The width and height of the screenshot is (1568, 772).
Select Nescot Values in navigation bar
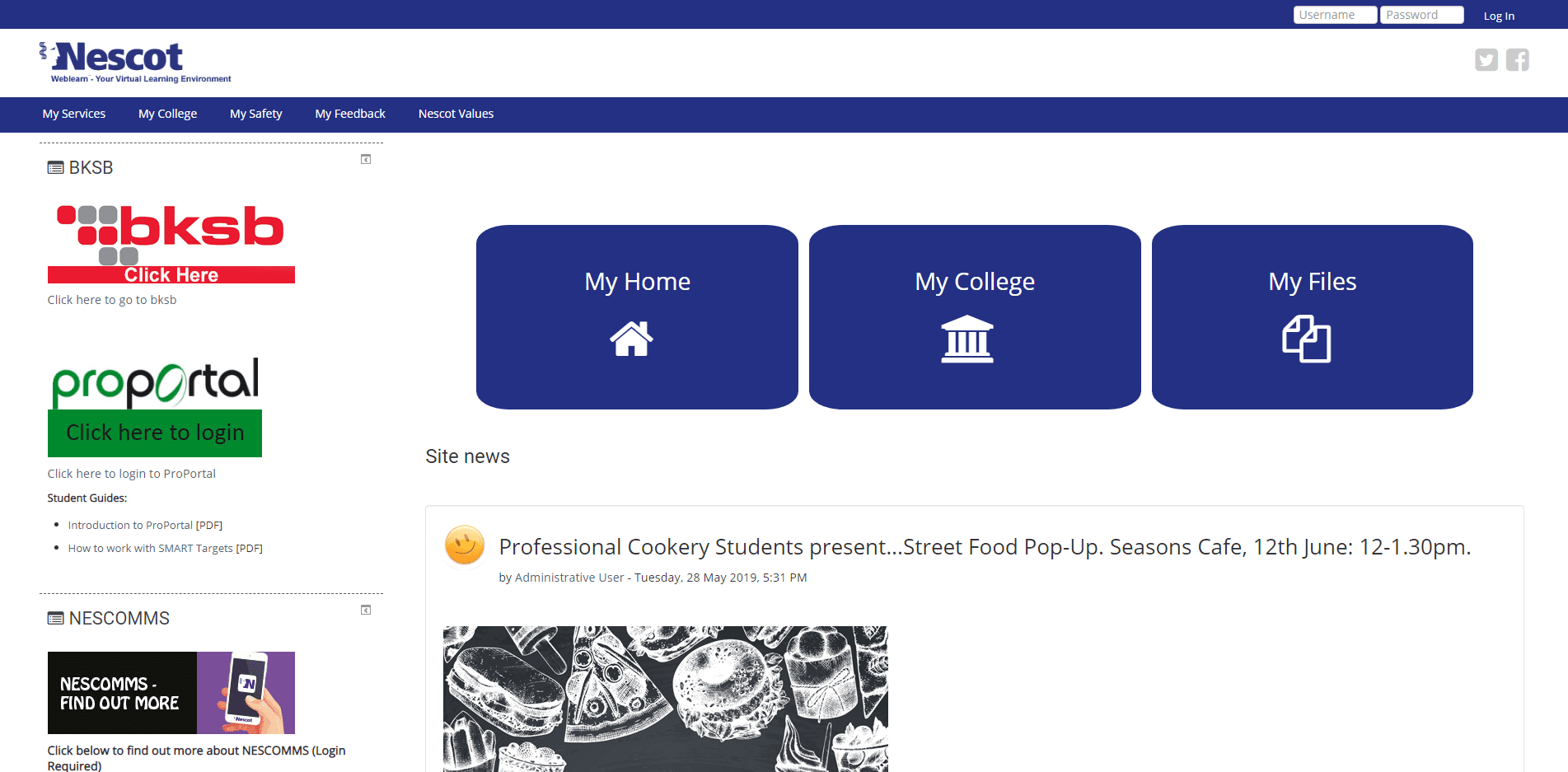[x=456, y=114]
